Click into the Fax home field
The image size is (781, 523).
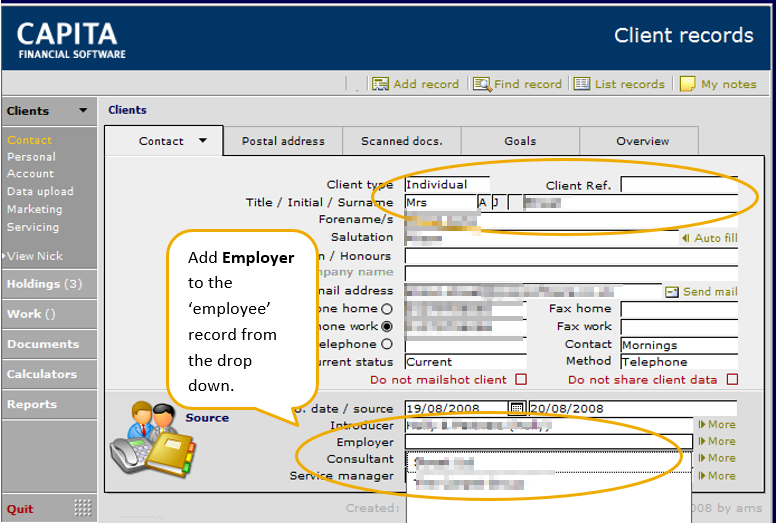coord(679,309)
